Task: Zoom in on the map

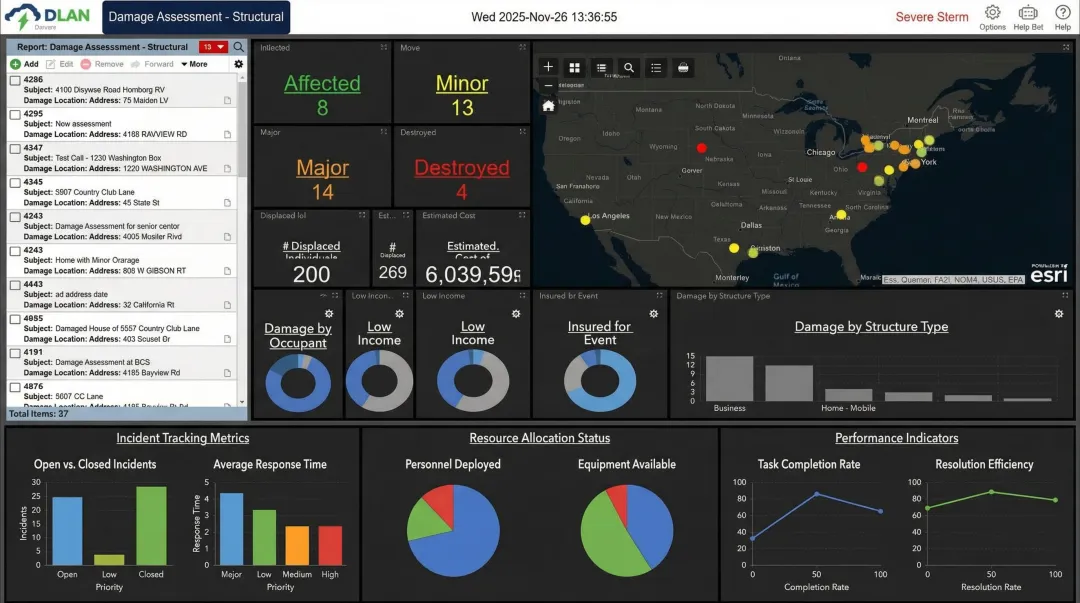Action: click(x=548, y=67)
